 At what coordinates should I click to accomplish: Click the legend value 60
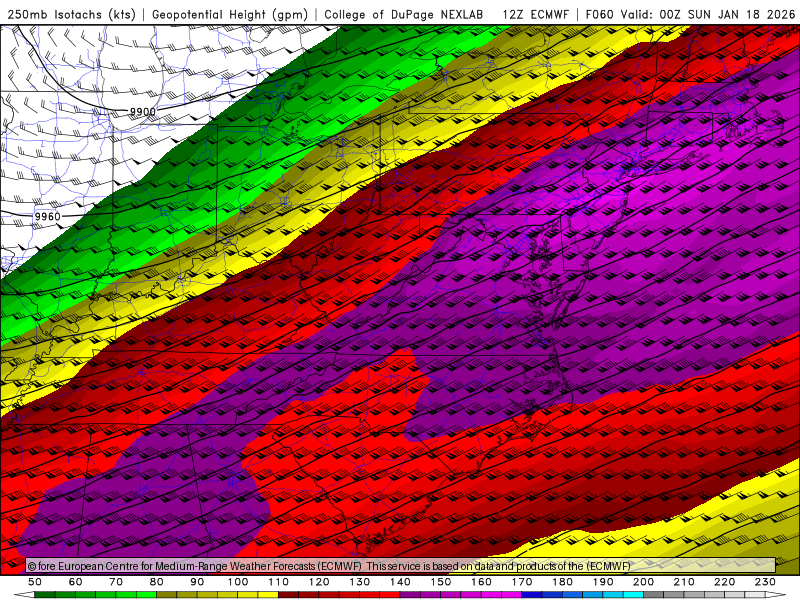click(x=76, y=582)
